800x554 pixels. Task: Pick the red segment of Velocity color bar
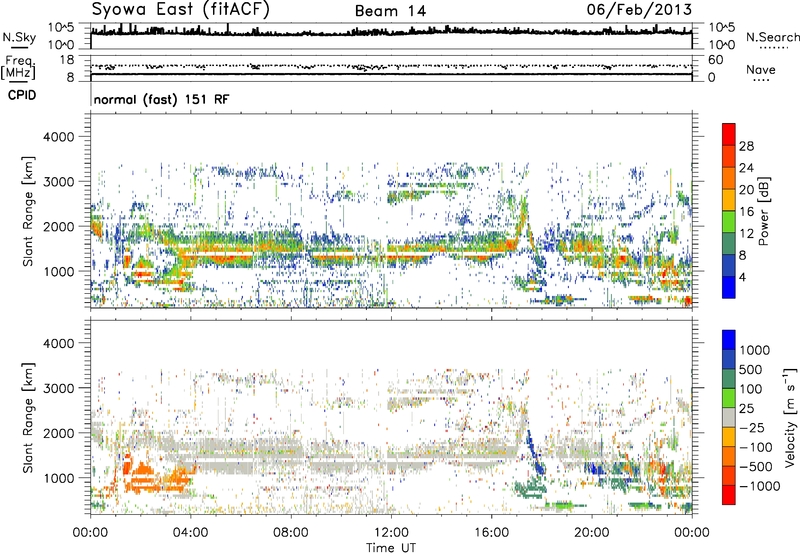click(x=729, y=495)
